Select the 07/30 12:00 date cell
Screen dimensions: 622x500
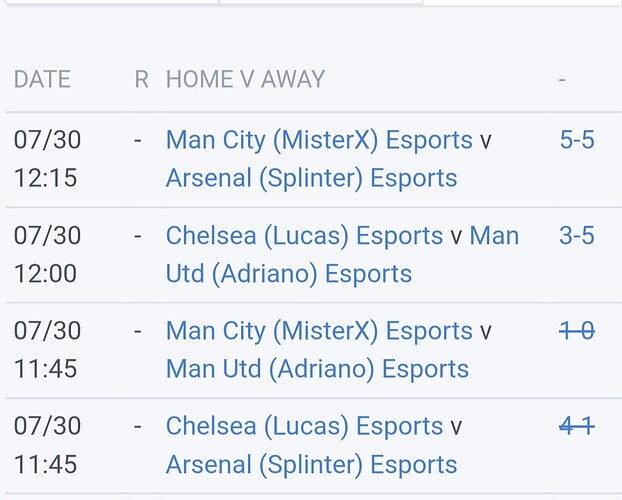click(47, 254)
